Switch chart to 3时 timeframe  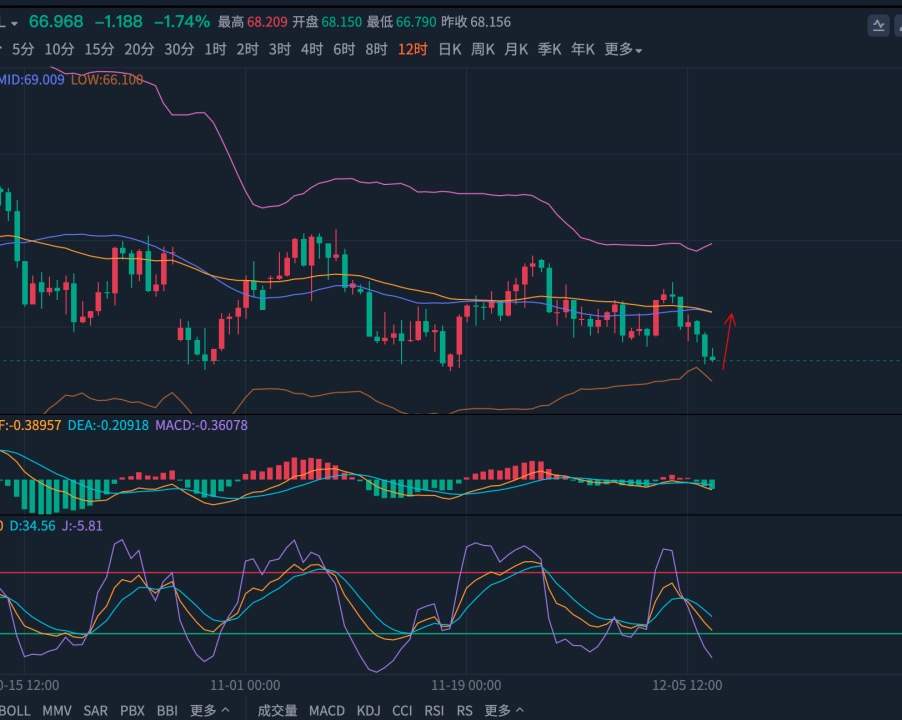point(280,49)
